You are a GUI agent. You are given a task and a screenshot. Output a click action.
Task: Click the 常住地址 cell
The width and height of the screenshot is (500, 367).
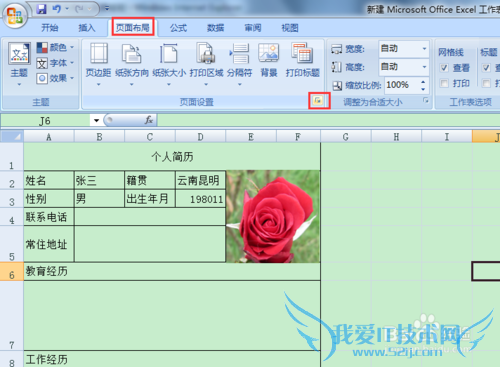(49, 244)
